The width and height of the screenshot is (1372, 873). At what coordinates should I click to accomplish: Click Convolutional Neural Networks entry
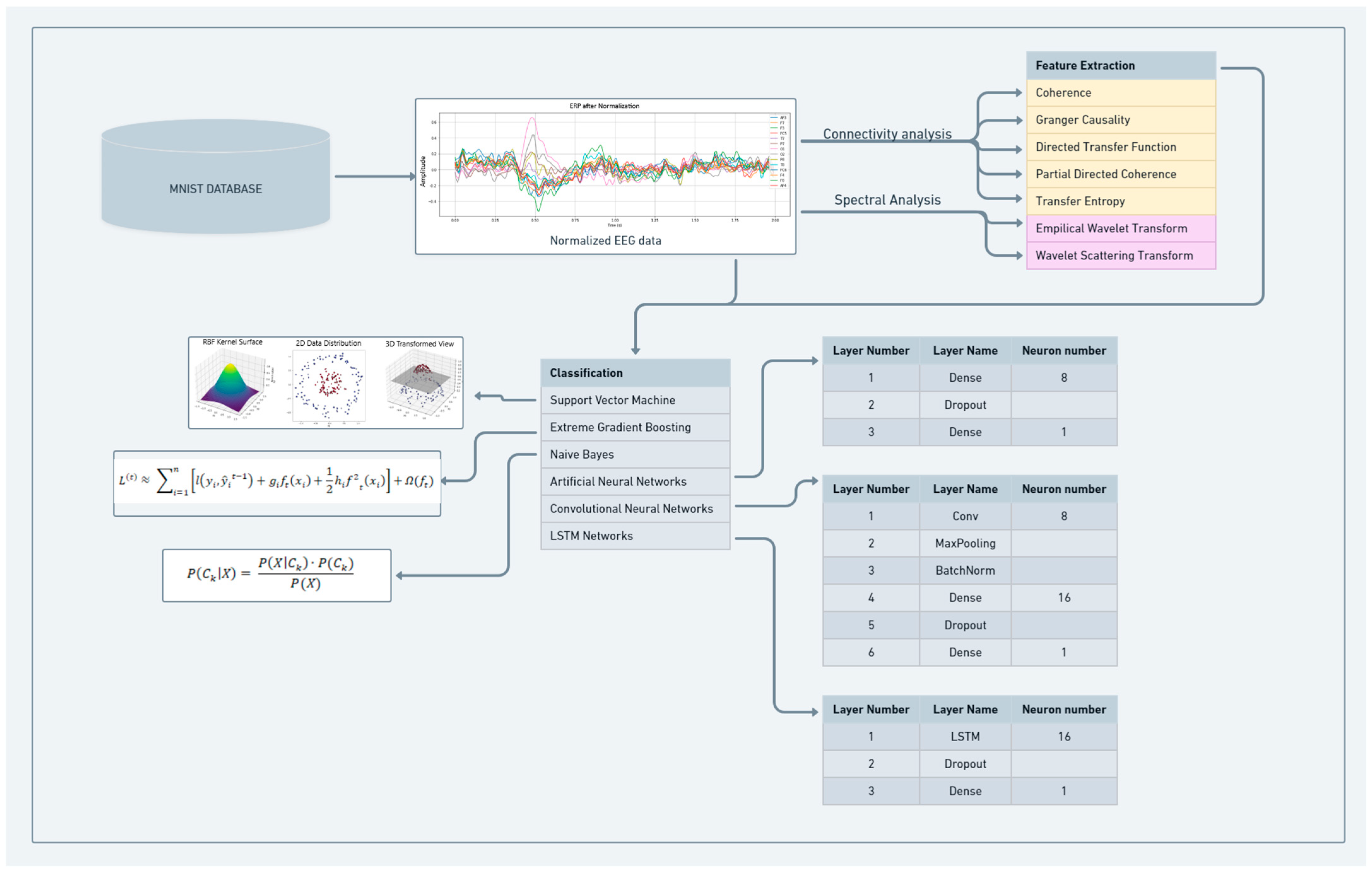click(635, 509)
